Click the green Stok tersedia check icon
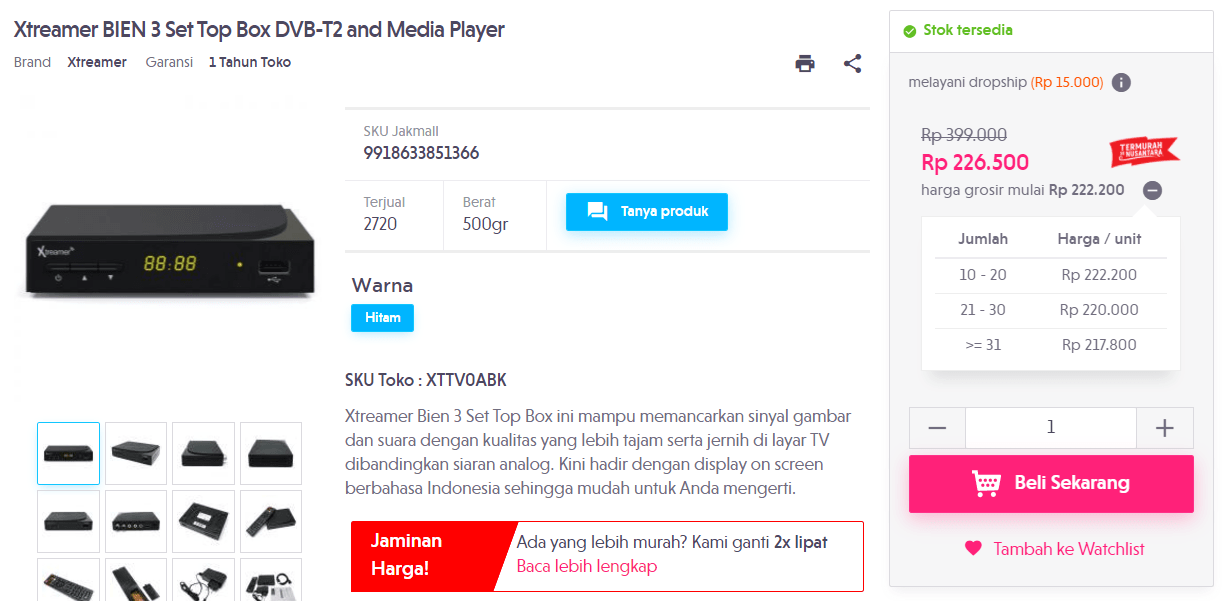Viewport: 1225px width, 601px height. [909, 31]
